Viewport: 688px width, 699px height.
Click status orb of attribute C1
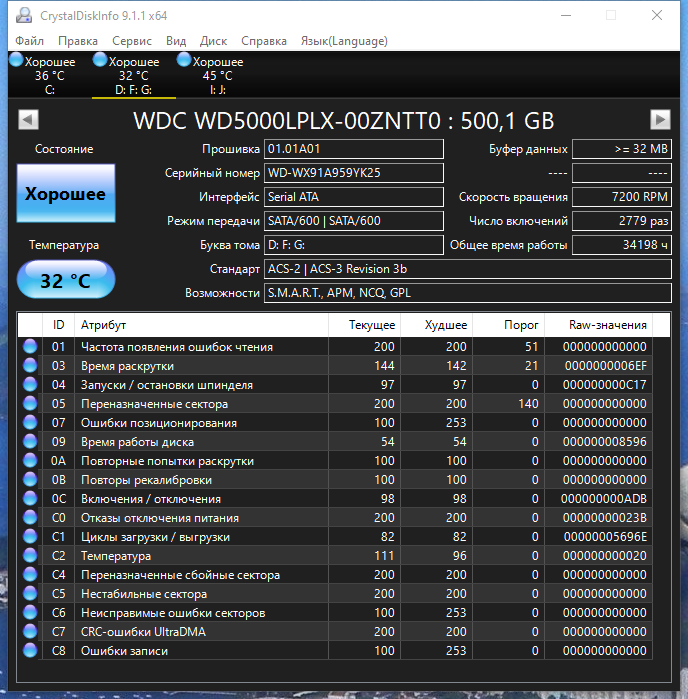pyautogui.click(x=30, y=537)
